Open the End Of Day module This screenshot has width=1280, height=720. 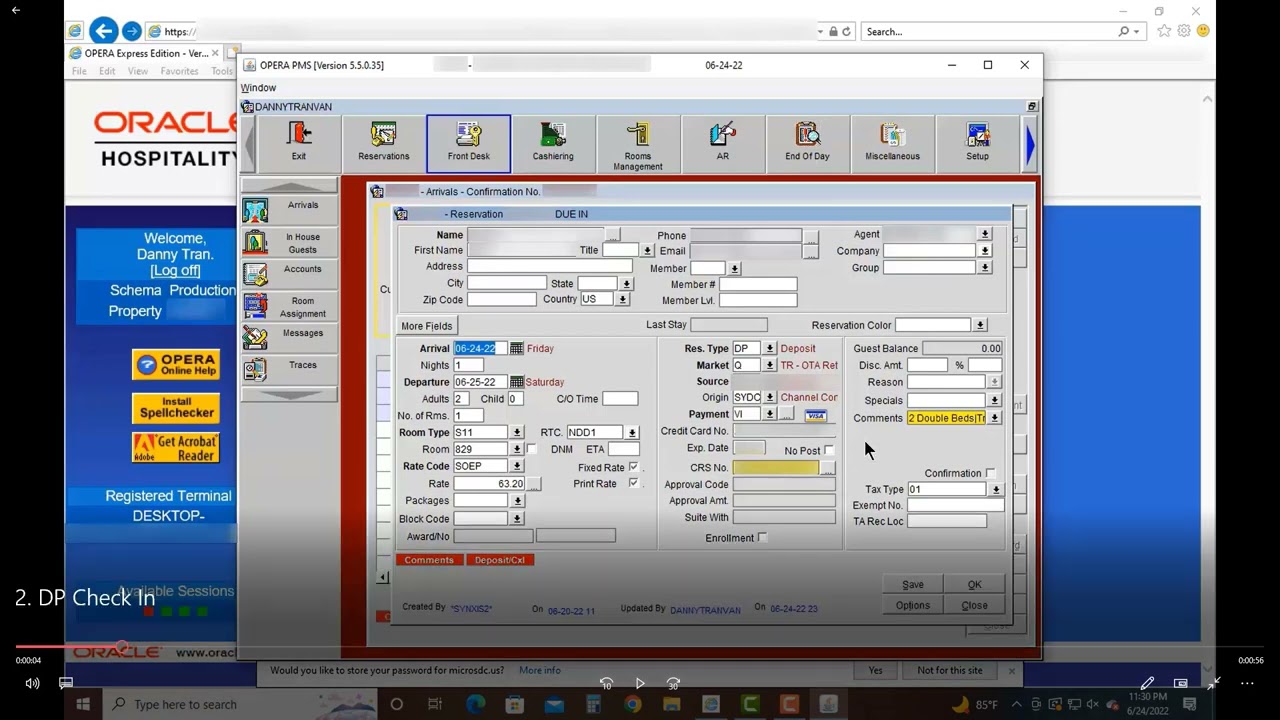point(807,143)
